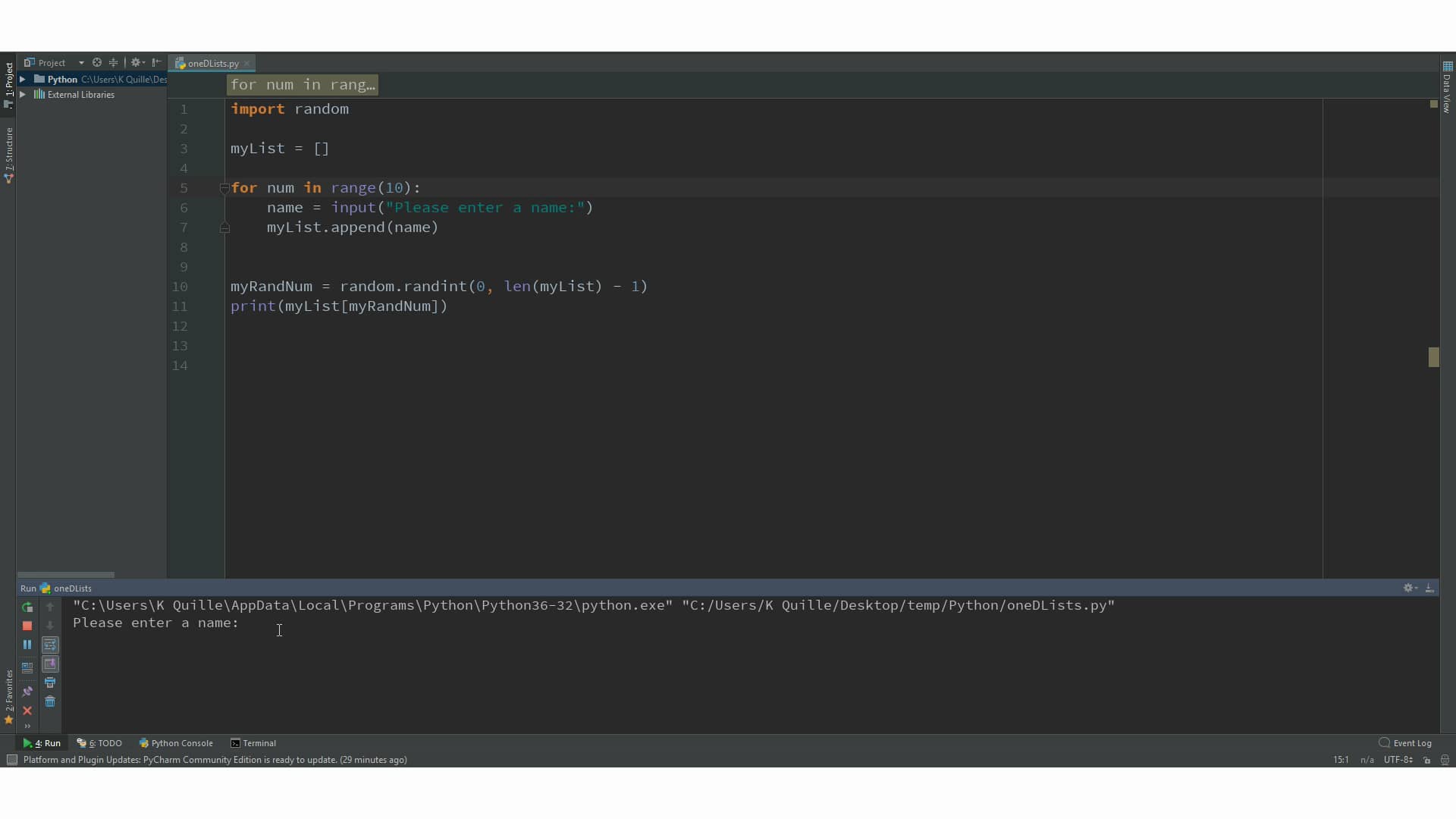Image resolution: width=1456 pixels, height=819 pixels.
Task: Click the Clear All trash icon
Action: (50, 702)
